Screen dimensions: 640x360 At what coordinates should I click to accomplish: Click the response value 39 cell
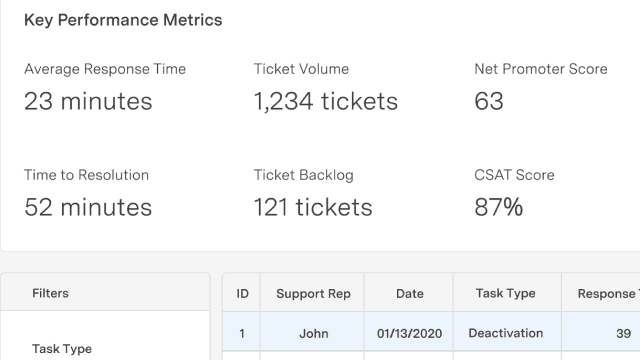(601, 332)
